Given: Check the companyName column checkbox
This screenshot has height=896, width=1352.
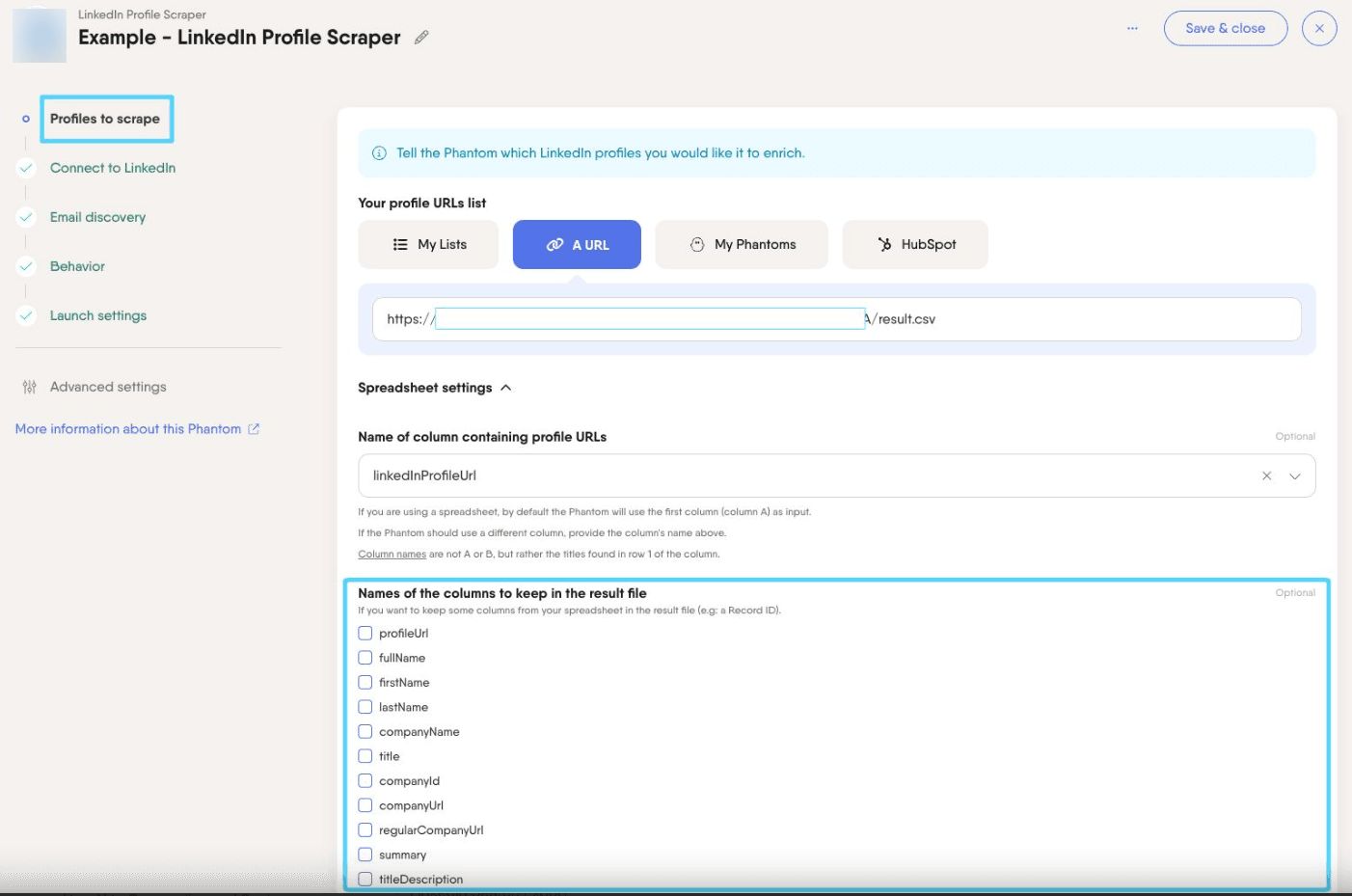Looking at the screenshot, I should coord(365,732).
